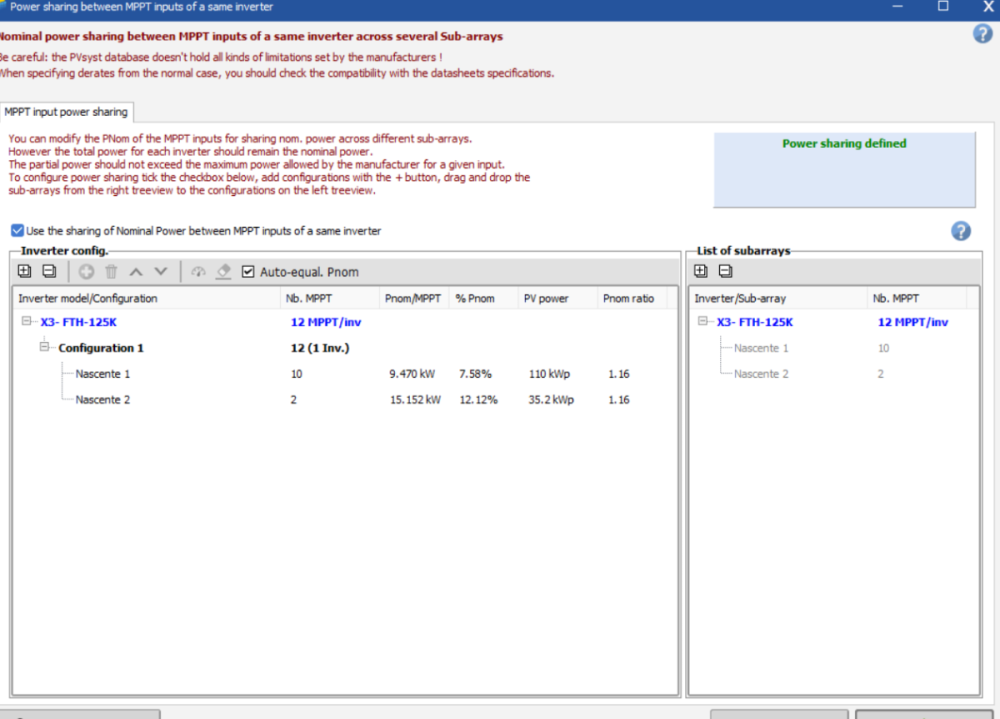Collapse the Configuration 1 tree node
The width and height of the screenshot is (1000, 719).
[45, 348]
